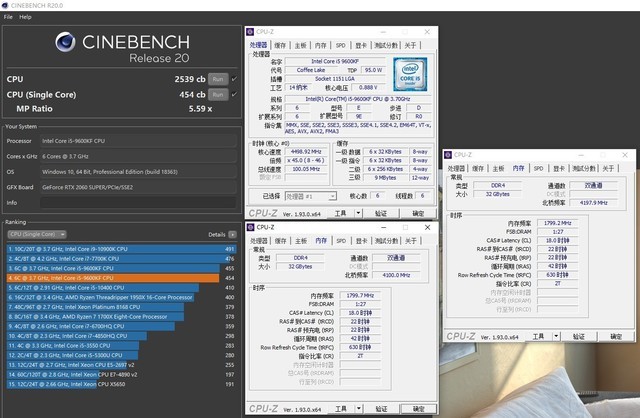Click the Cinebench sphere logo in header
Screen dimensions: 640x418
(x=65, y=42)
